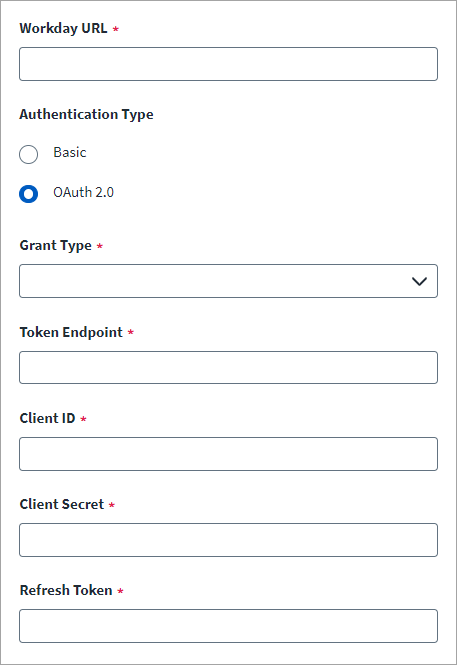
Task: Click the Grant Type chevron arrow
Action: tap(419, 281)
